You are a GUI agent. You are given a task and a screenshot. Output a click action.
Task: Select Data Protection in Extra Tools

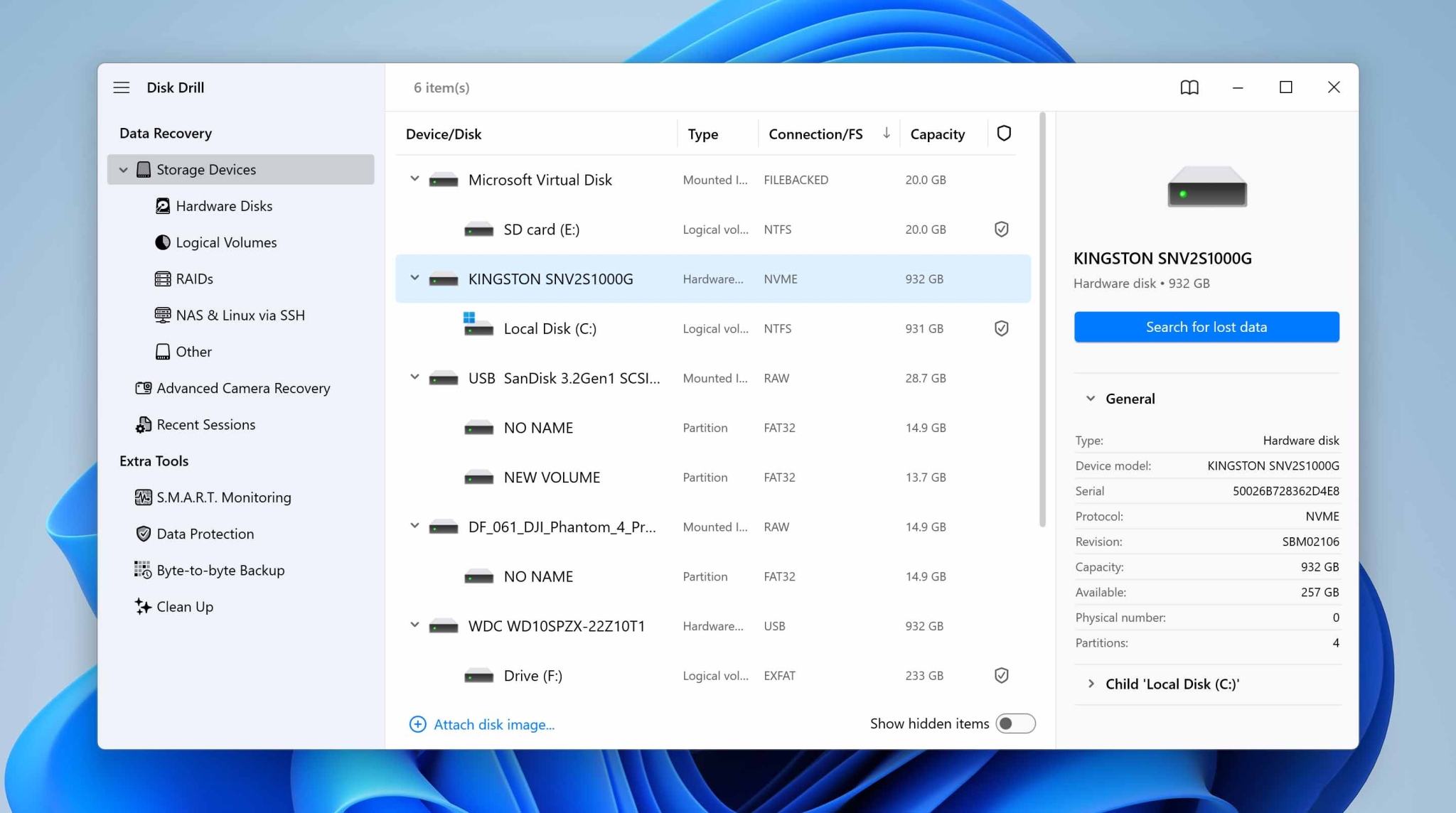205,534
